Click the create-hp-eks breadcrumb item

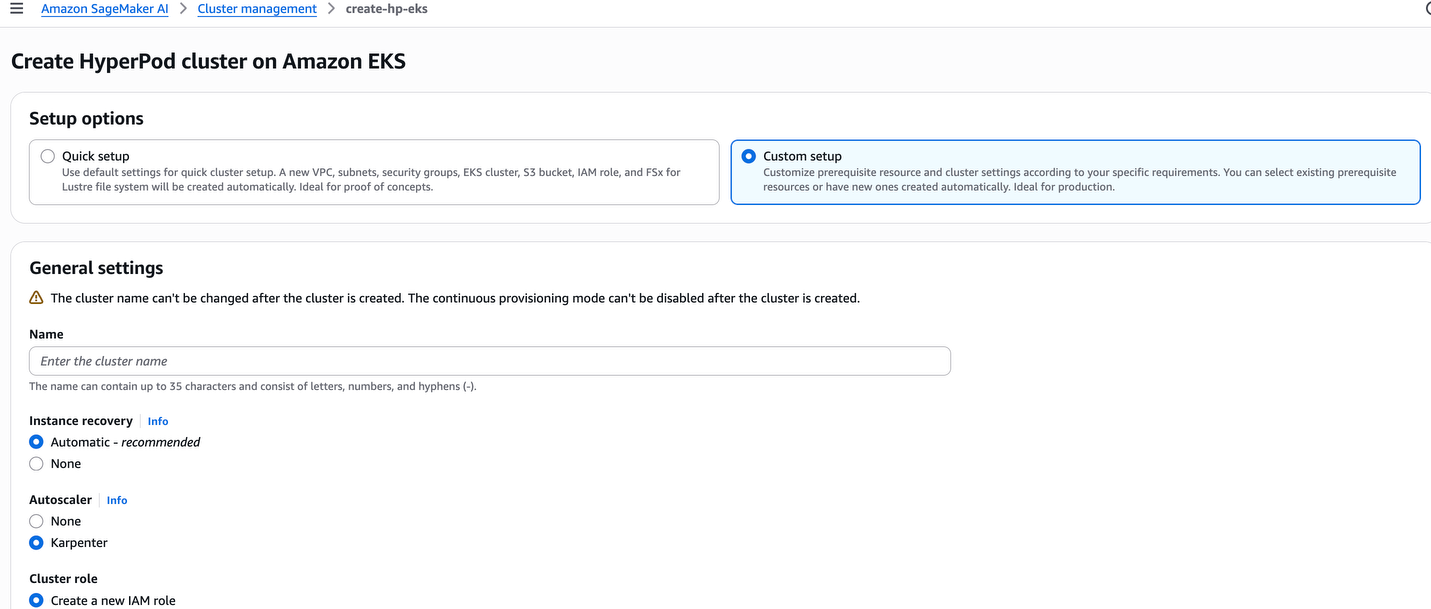tap(386, 9)
